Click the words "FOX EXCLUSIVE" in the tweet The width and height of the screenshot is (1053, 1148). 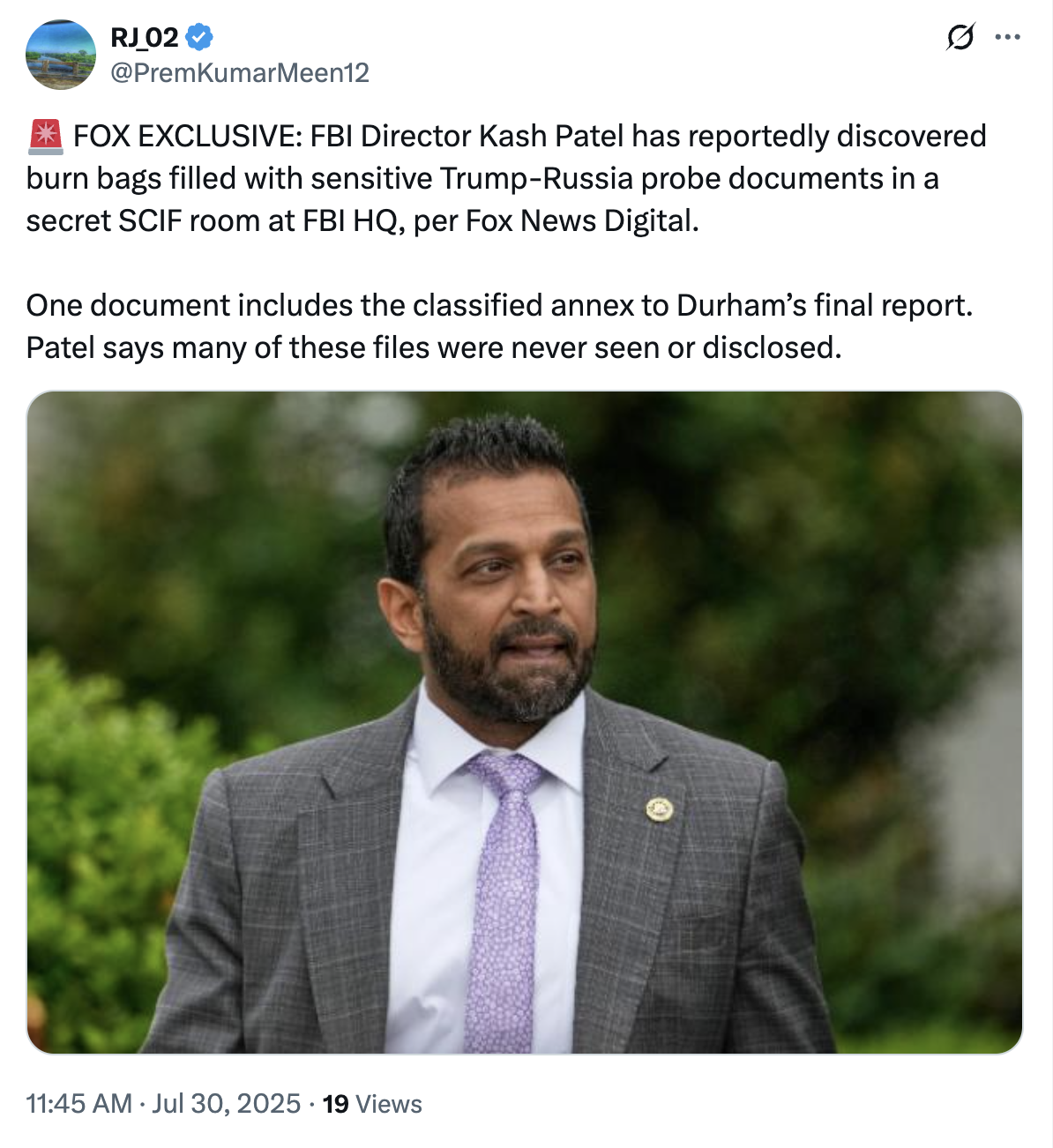187,137
